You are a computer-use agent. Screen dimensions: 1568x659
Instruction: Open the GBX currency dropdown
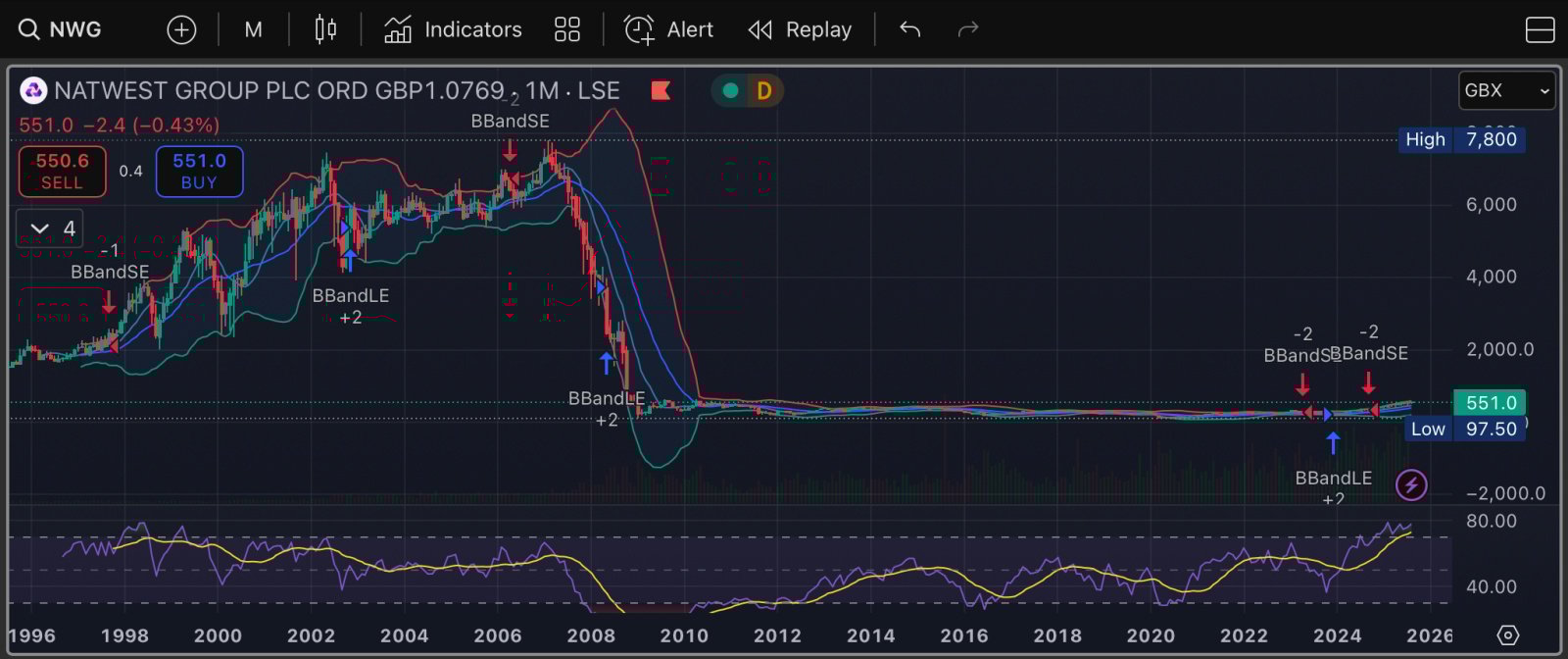[1506, 90]
